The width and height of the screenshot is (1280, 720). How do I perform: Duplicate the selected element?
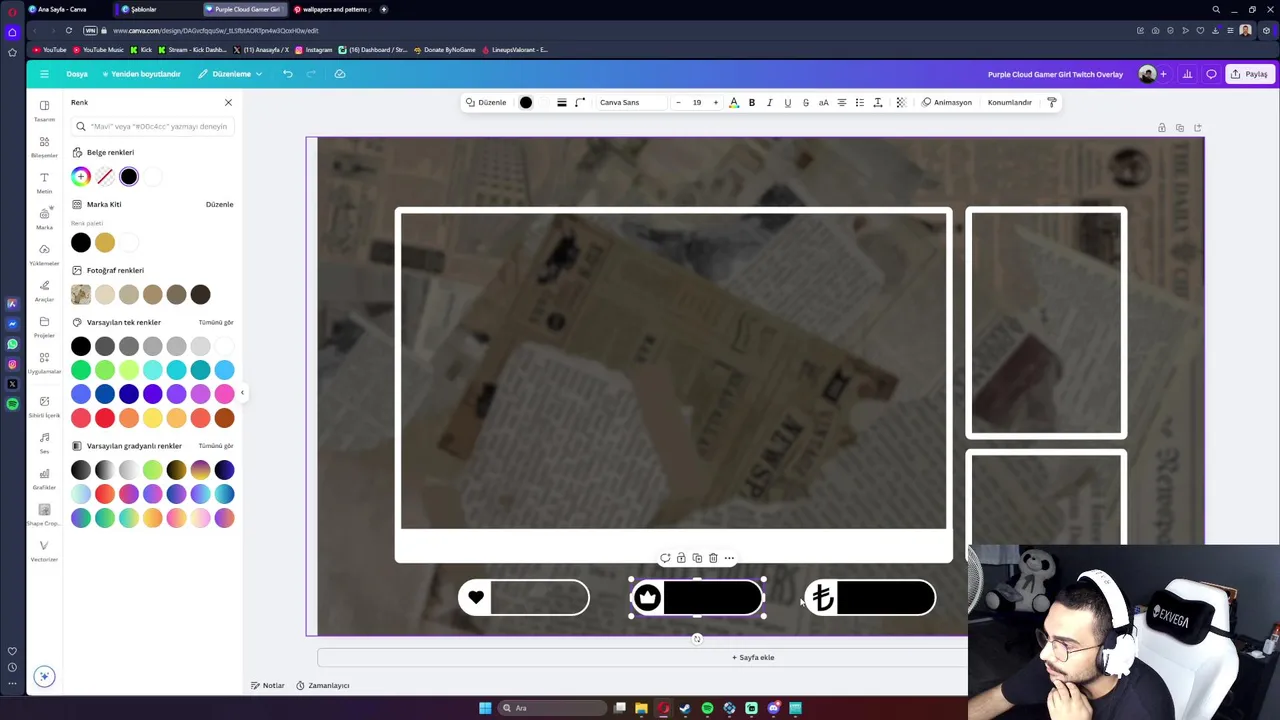[x=697, y=558]
